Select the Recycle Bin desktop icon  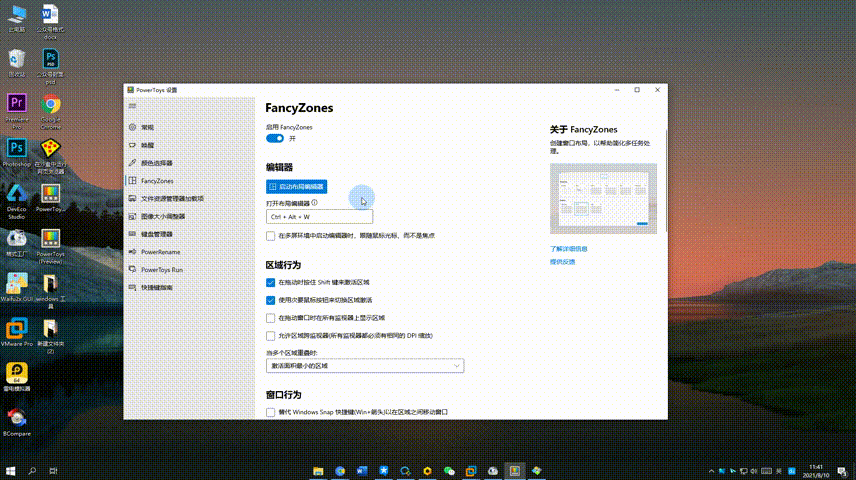click(x=17, y=63)
